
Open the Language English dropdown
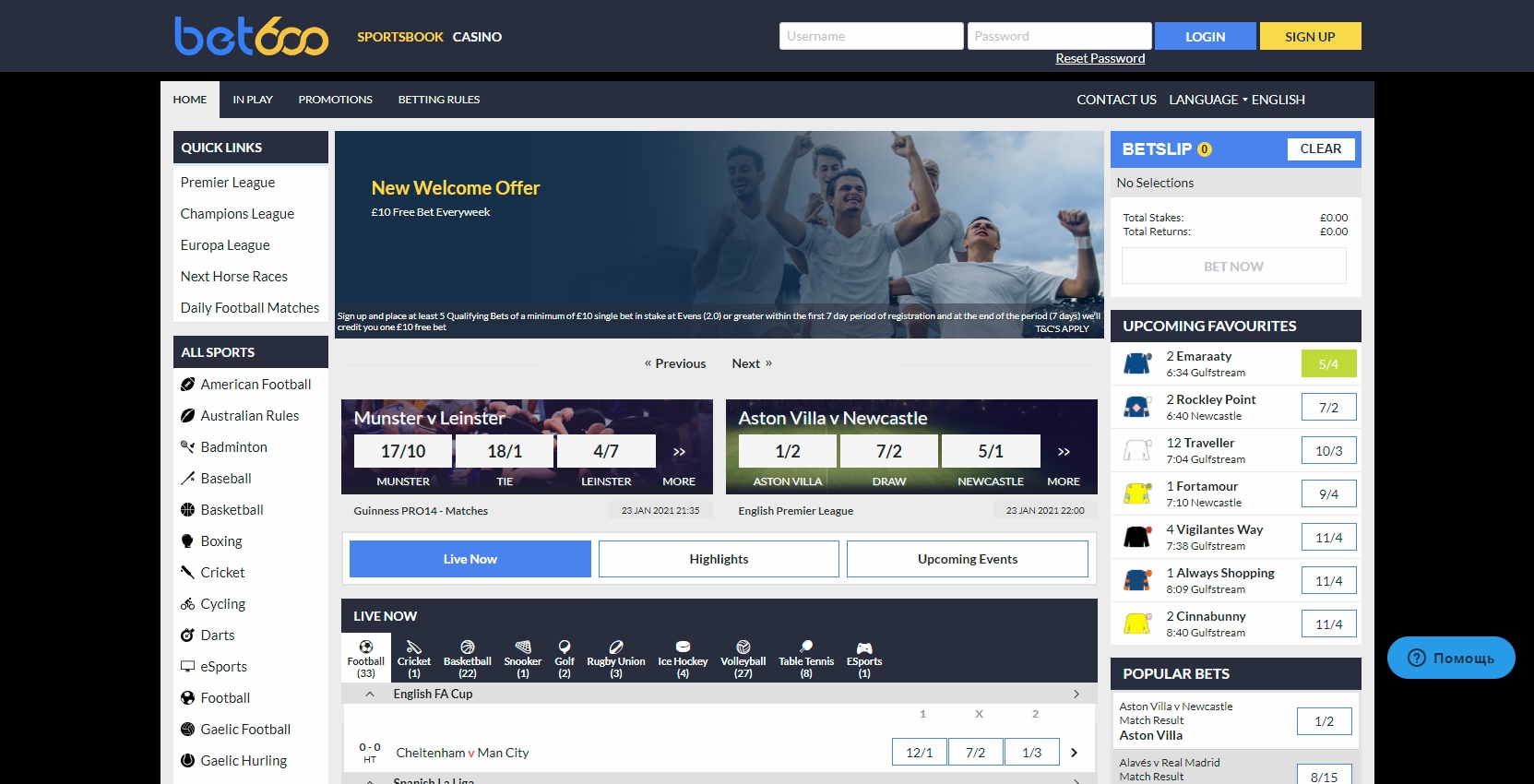point(1237,100)
